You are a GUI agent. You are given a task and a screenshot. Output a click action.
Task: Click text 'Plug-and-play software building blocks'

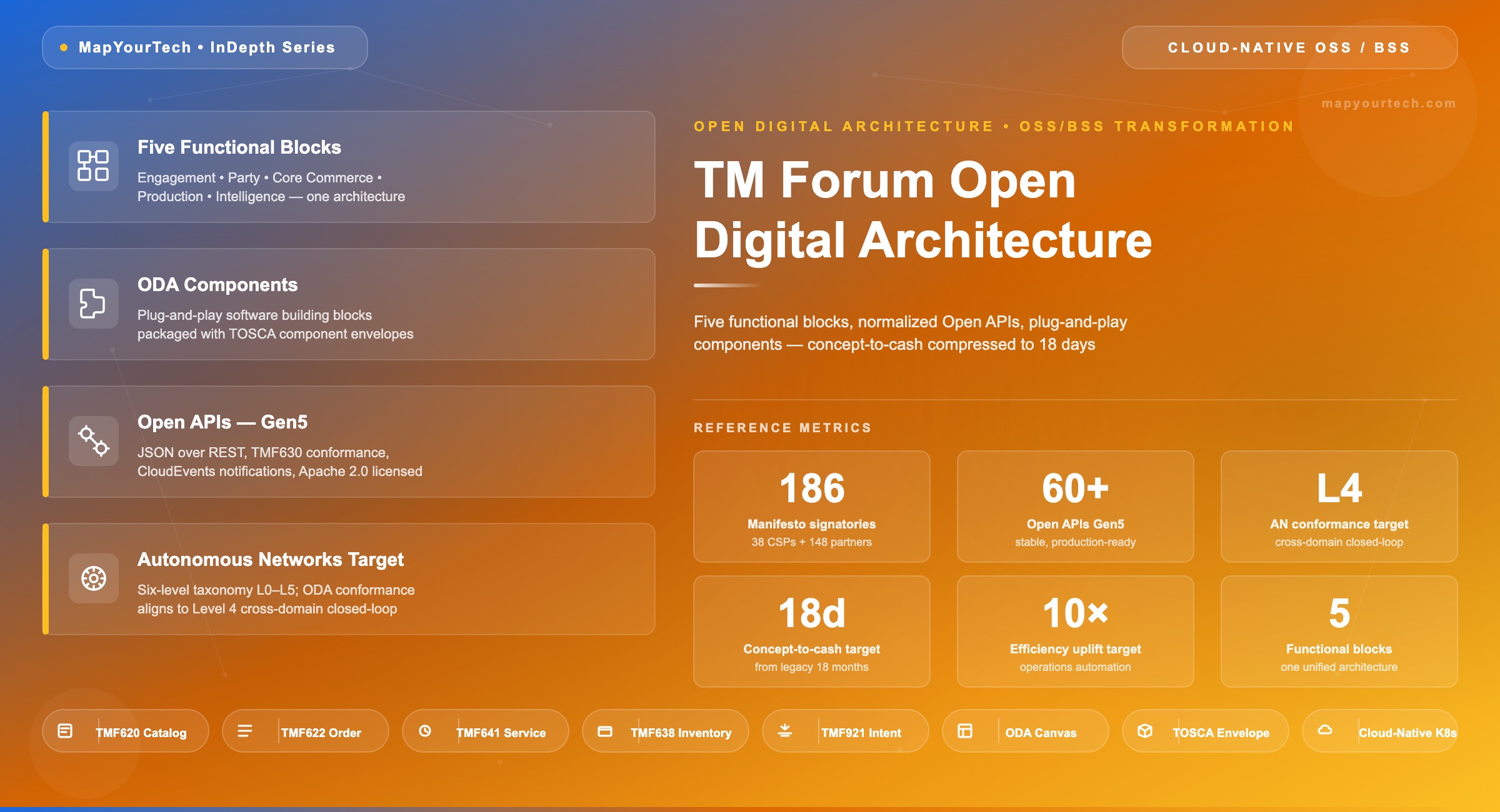[x=254, y=315]
